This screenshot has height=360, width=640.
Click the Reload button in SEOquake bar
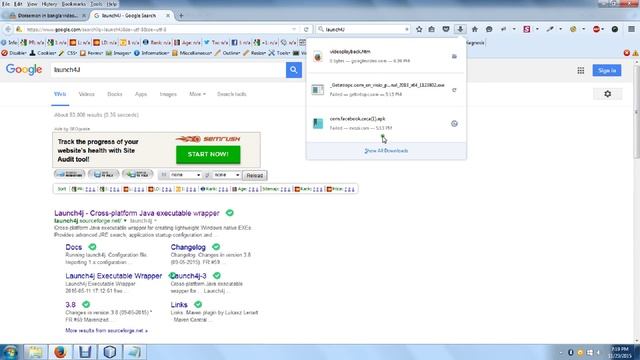point(254,176)
